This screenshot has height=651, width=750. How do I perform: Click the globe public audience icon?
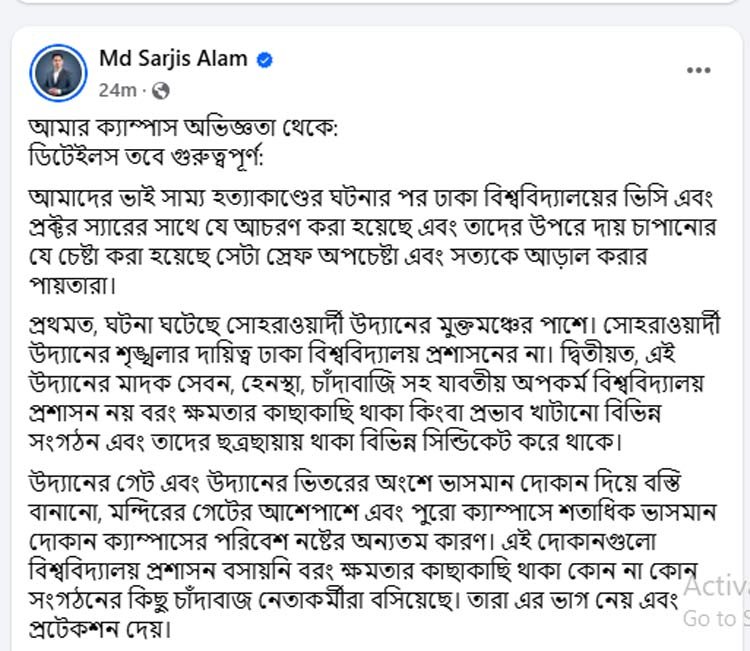point(161,90)
